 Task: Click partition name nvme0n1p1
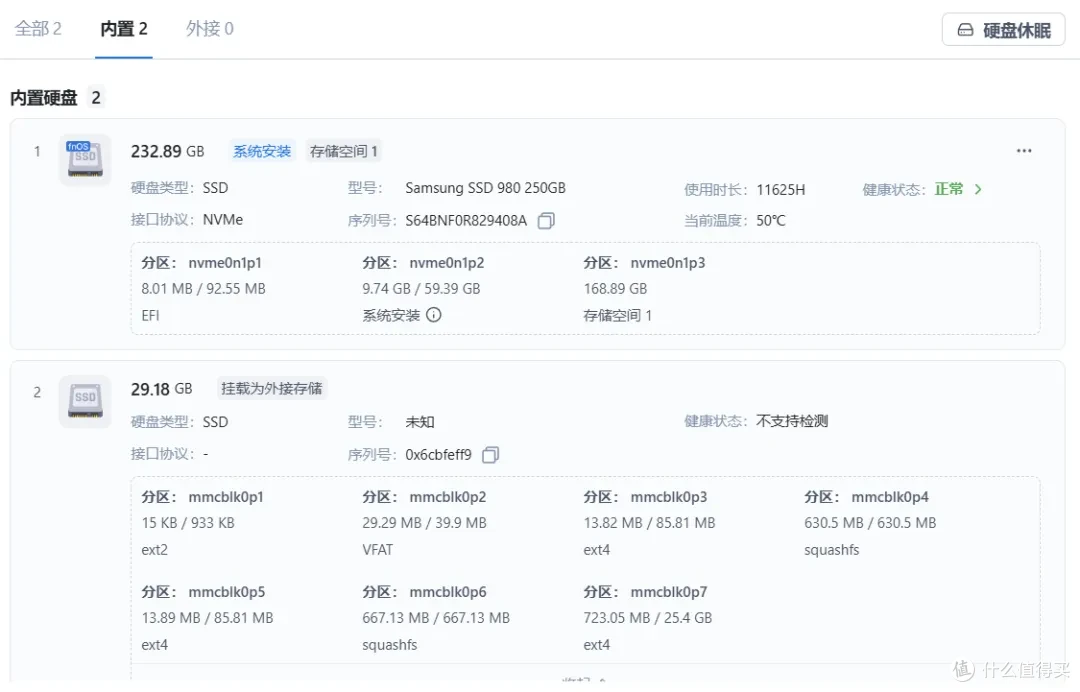click(x=225, y=263)
